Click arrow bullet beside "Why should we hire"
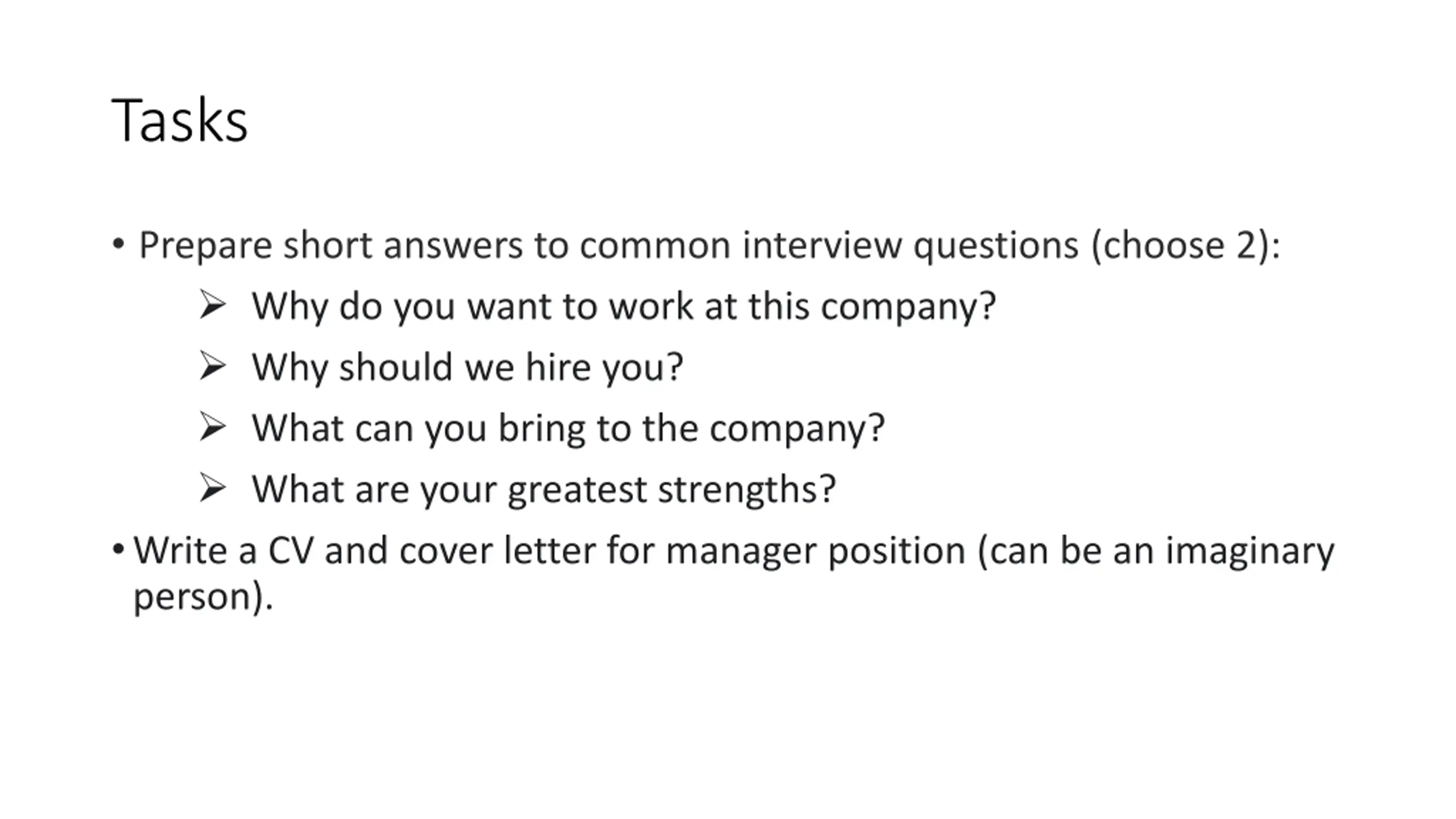The image size is (1456, 819). pos(213,365)
